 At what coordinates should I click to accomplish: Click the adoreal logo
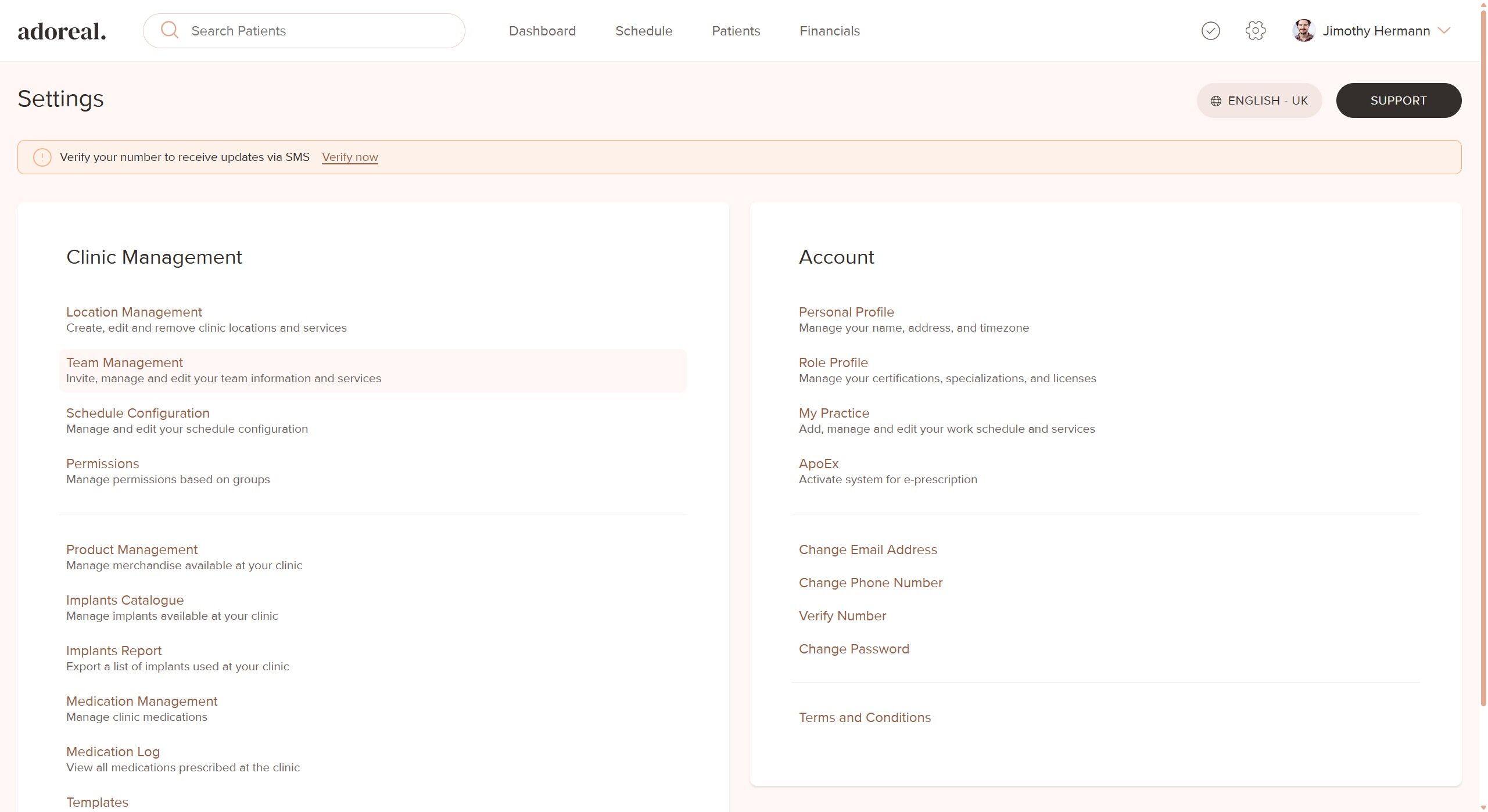click(62, 31)
